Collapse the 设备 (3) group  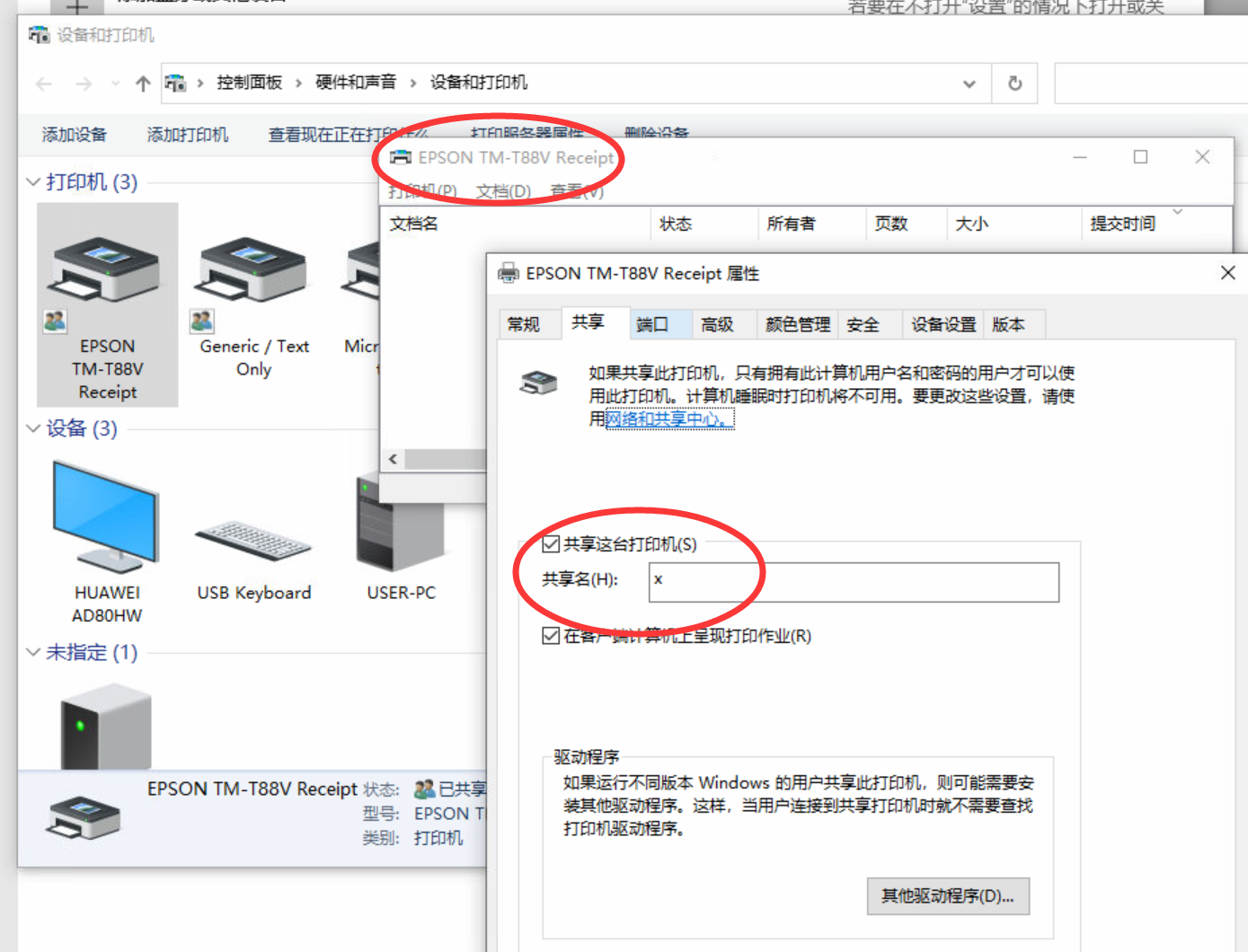point(33,428)
